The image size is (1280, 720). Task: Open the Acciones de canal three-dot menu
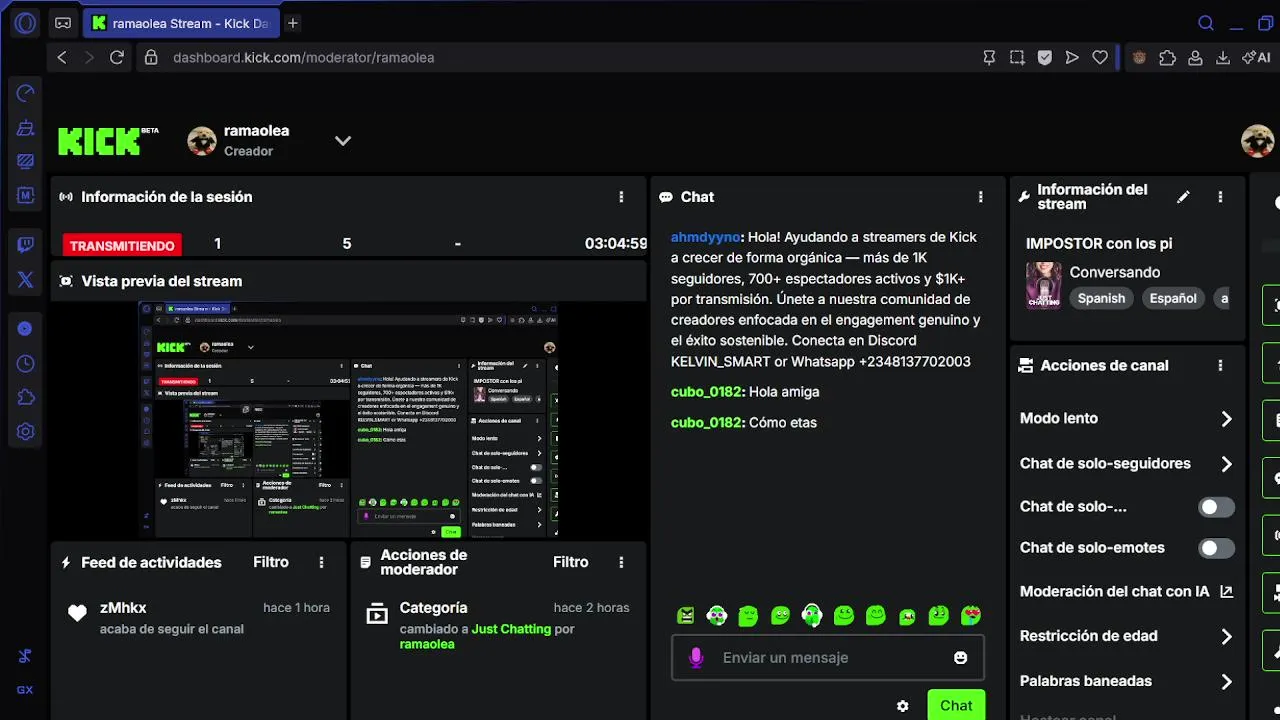[1220, 366]
